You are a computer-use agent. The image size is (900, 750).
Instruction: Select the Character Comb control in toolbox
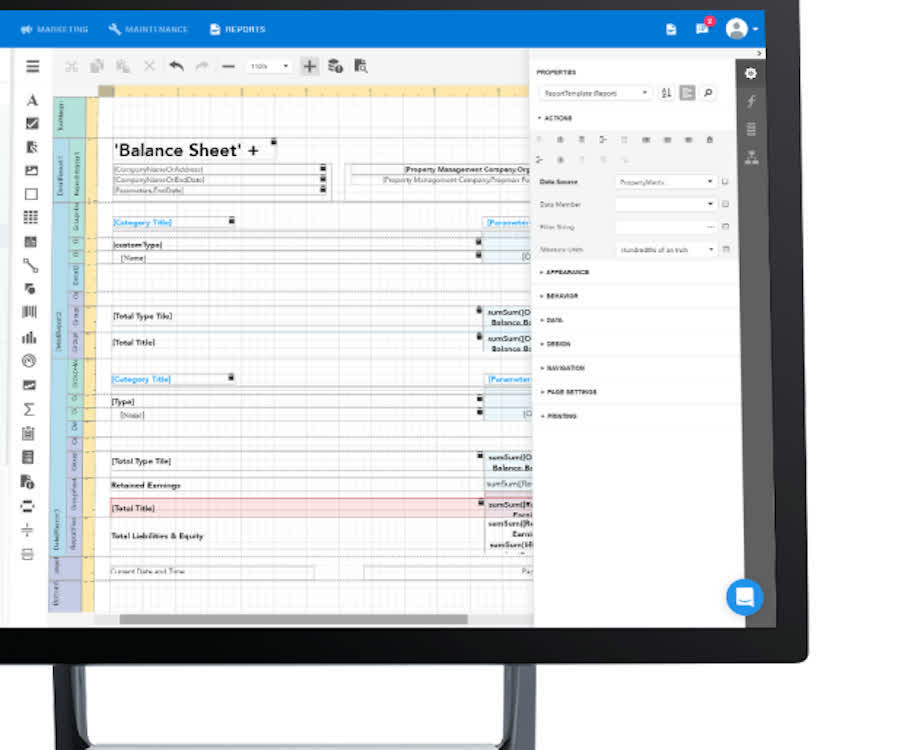pyautogui.click(x=31, y=242)
